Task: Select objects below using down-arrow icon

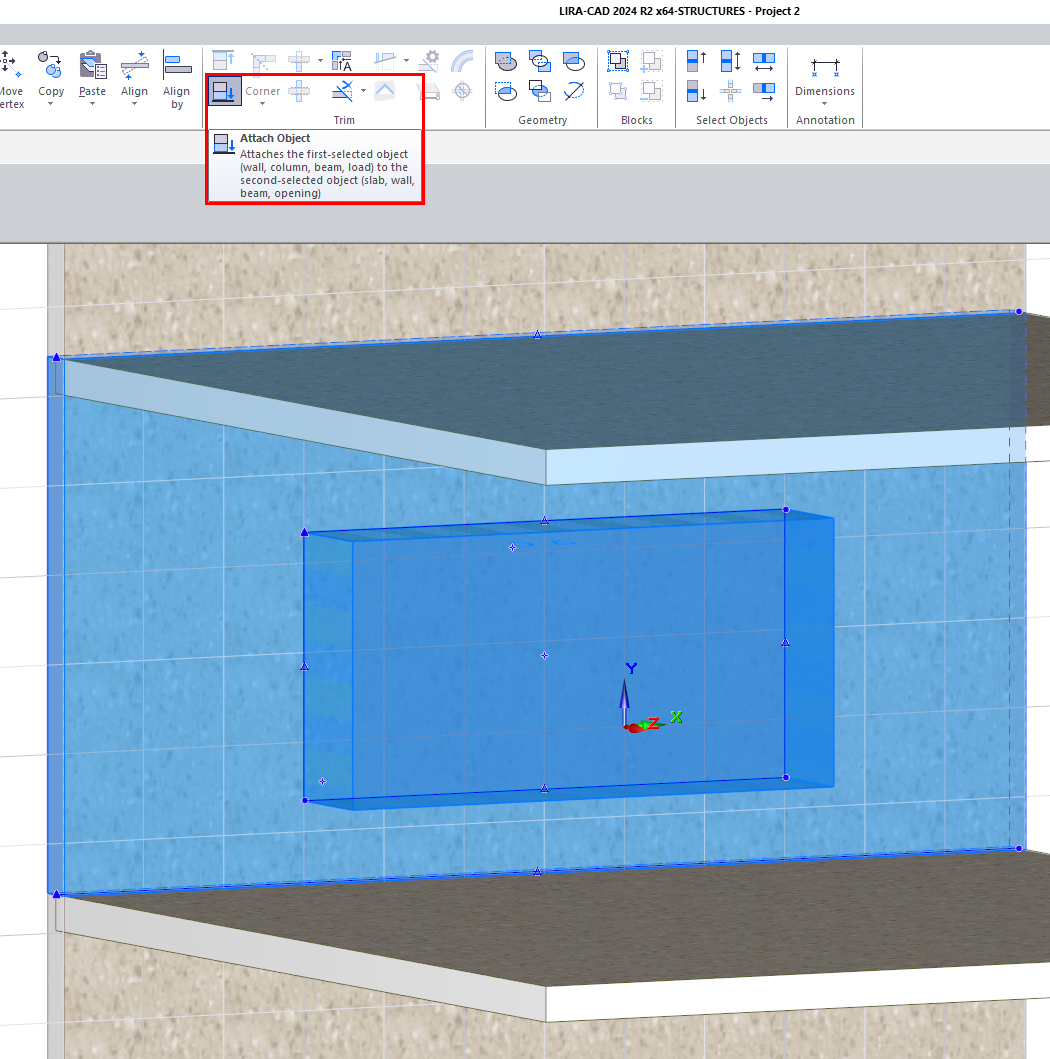Action: [697, 92]
